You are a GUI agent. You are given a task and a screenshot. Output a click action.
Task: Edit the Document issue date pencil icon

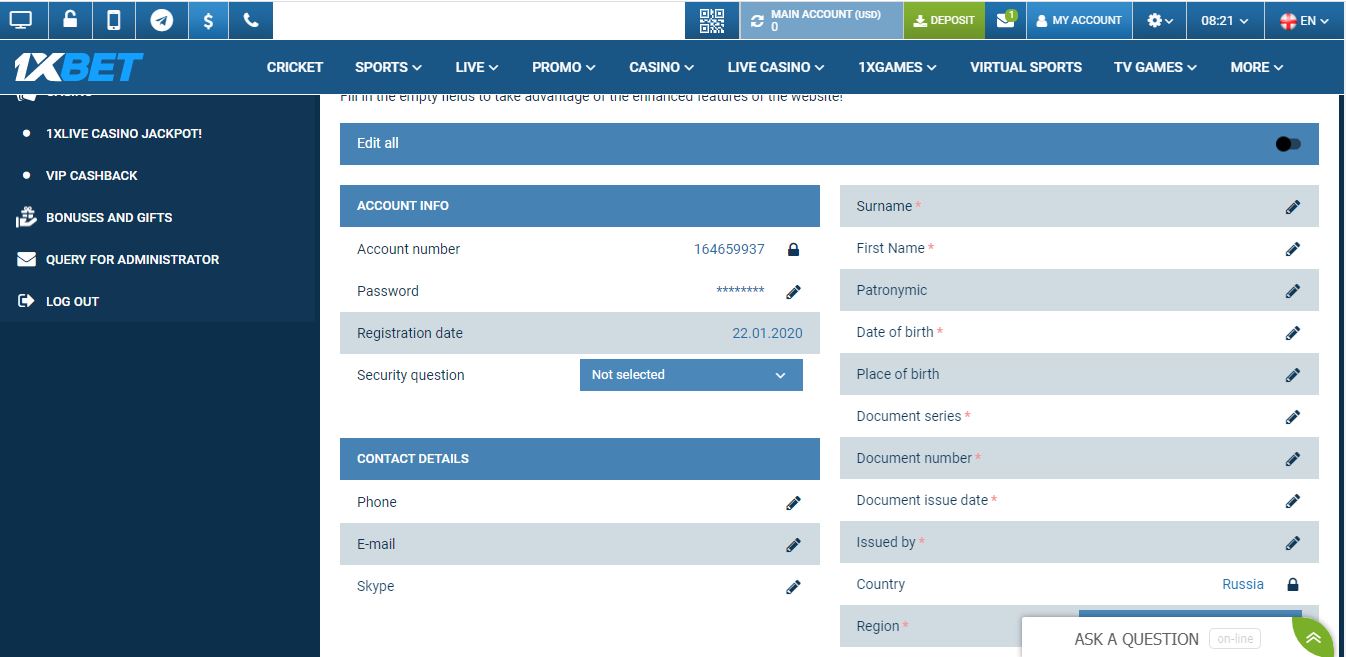(x=1293, y=501)
